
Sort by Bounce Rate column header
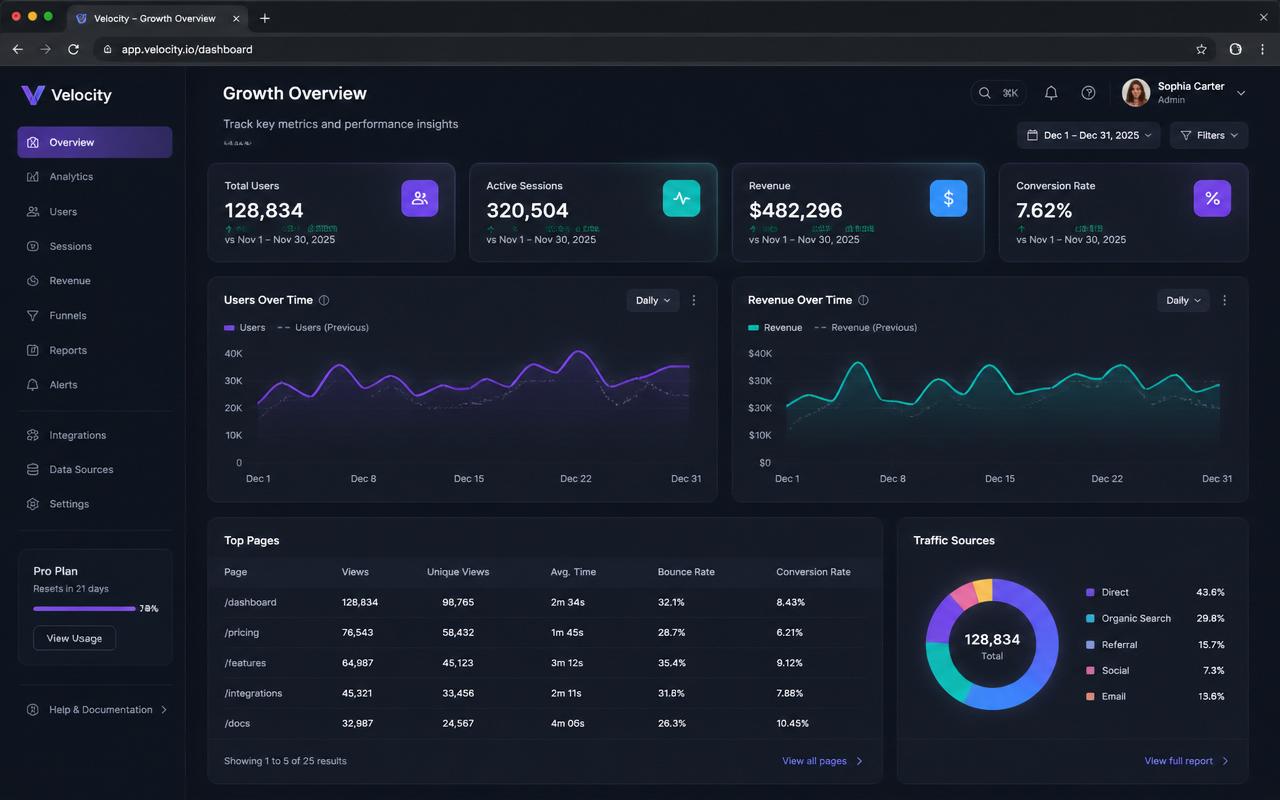(686, 572)
